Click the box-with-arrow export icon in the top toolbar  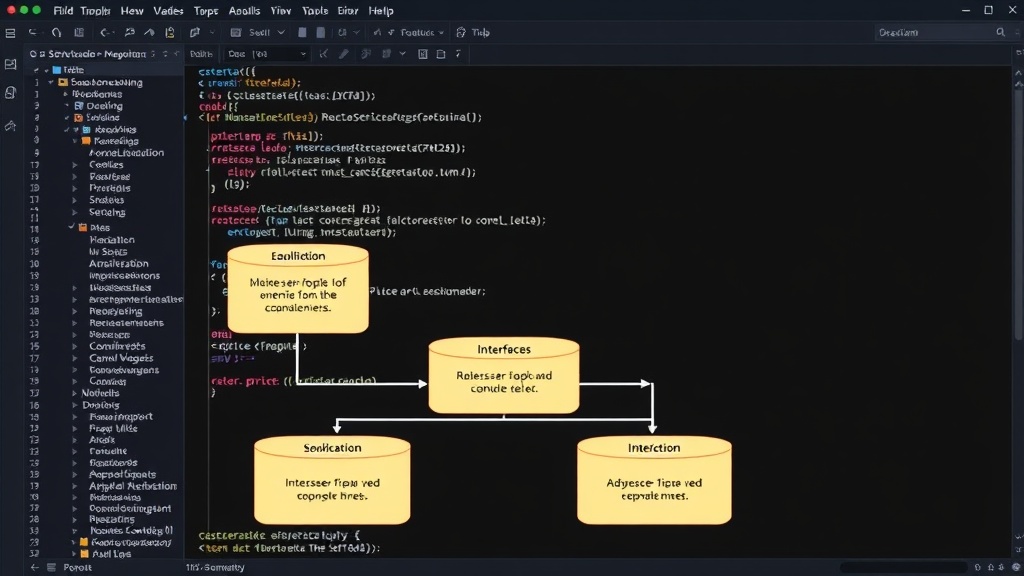click(x=195, y=33)
